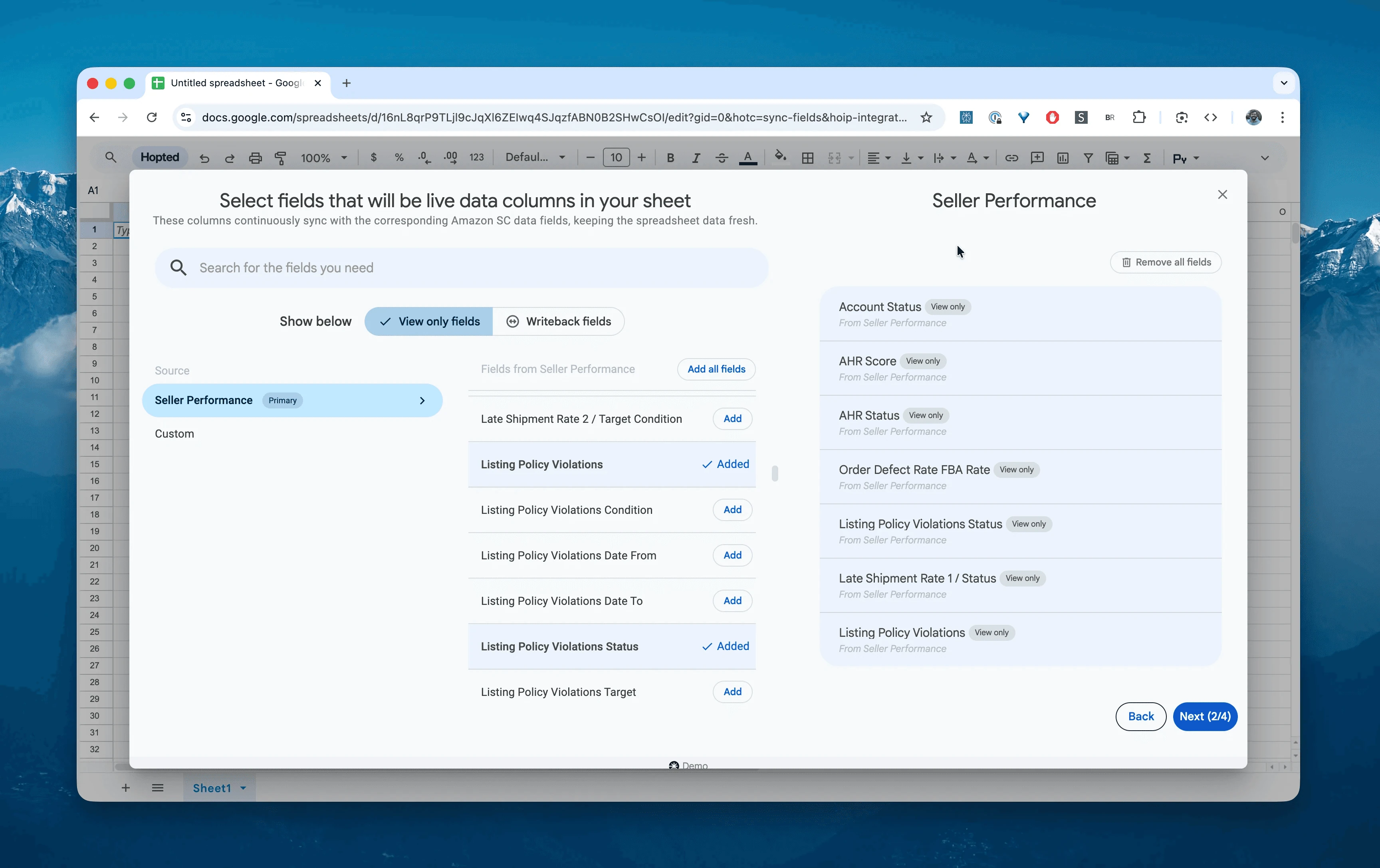Increase font size with plus stepper

click(641, 158)
